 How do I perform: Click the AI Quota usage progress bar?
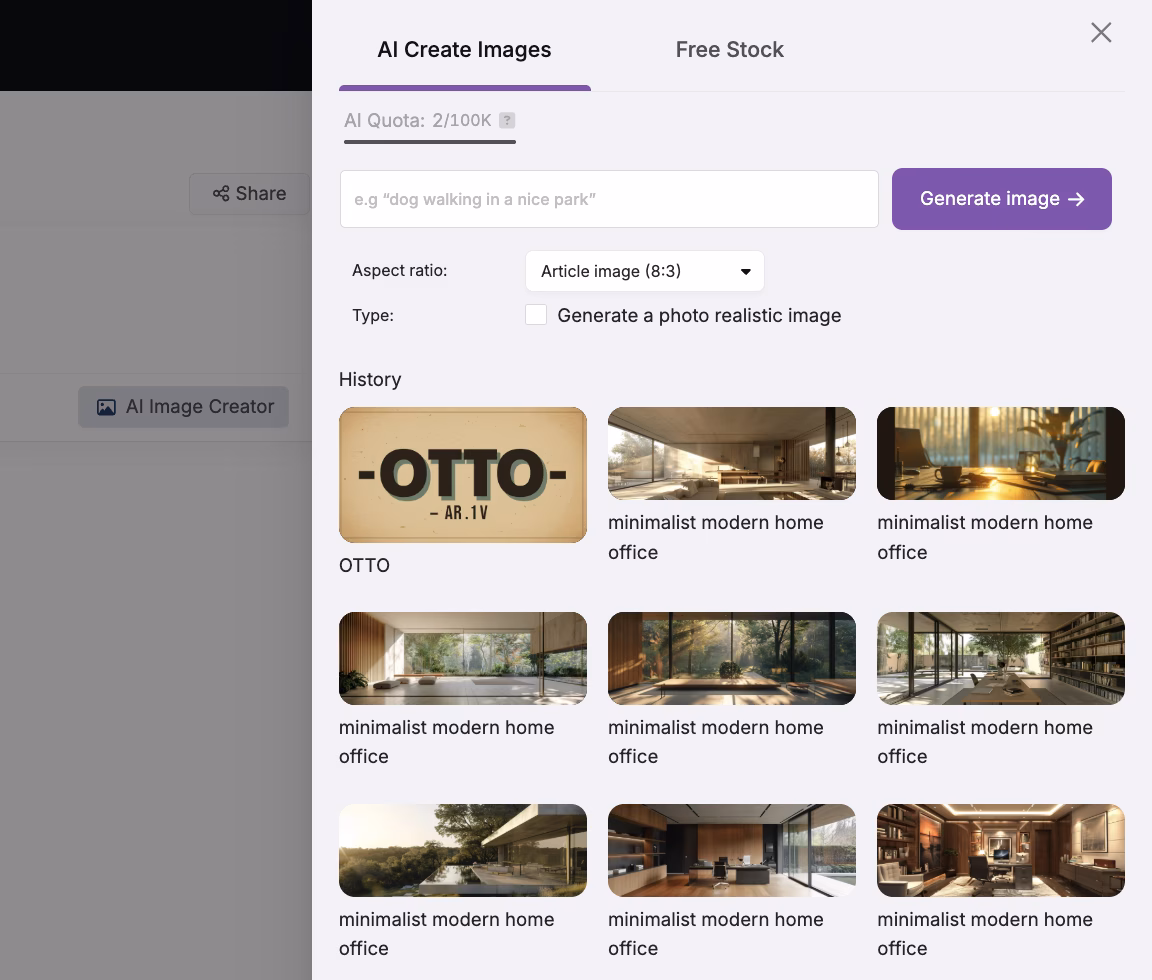(x=430, y=142)
